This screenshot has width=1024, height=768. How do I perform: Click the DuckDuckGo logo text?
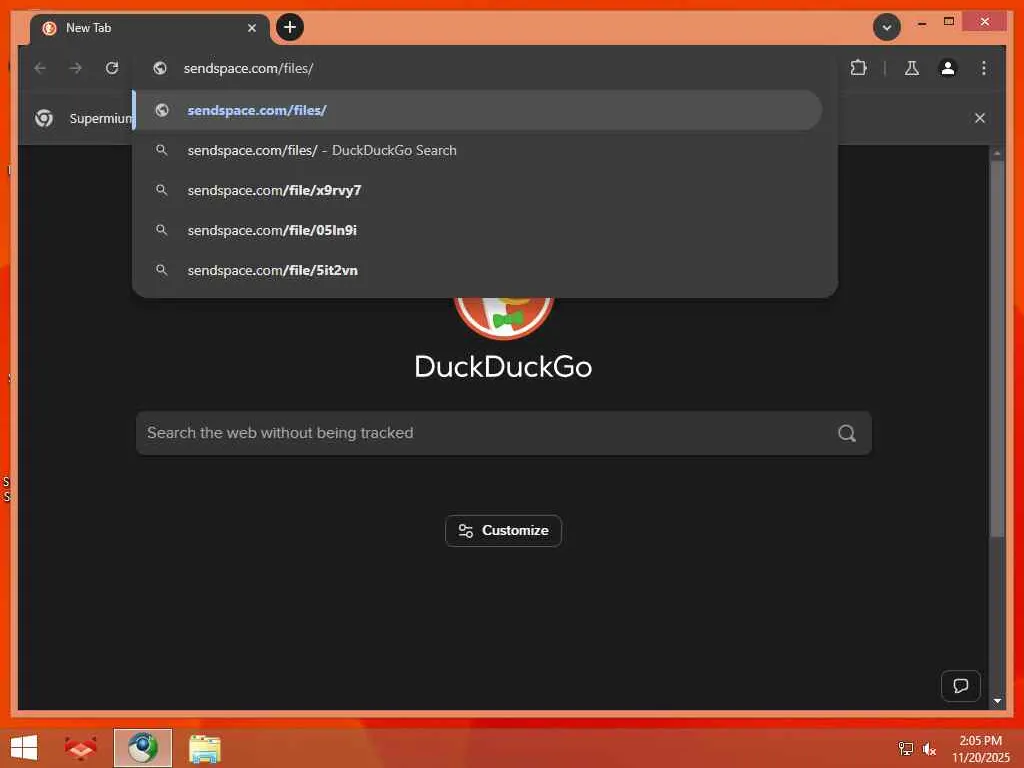click(x=504, y=366)
